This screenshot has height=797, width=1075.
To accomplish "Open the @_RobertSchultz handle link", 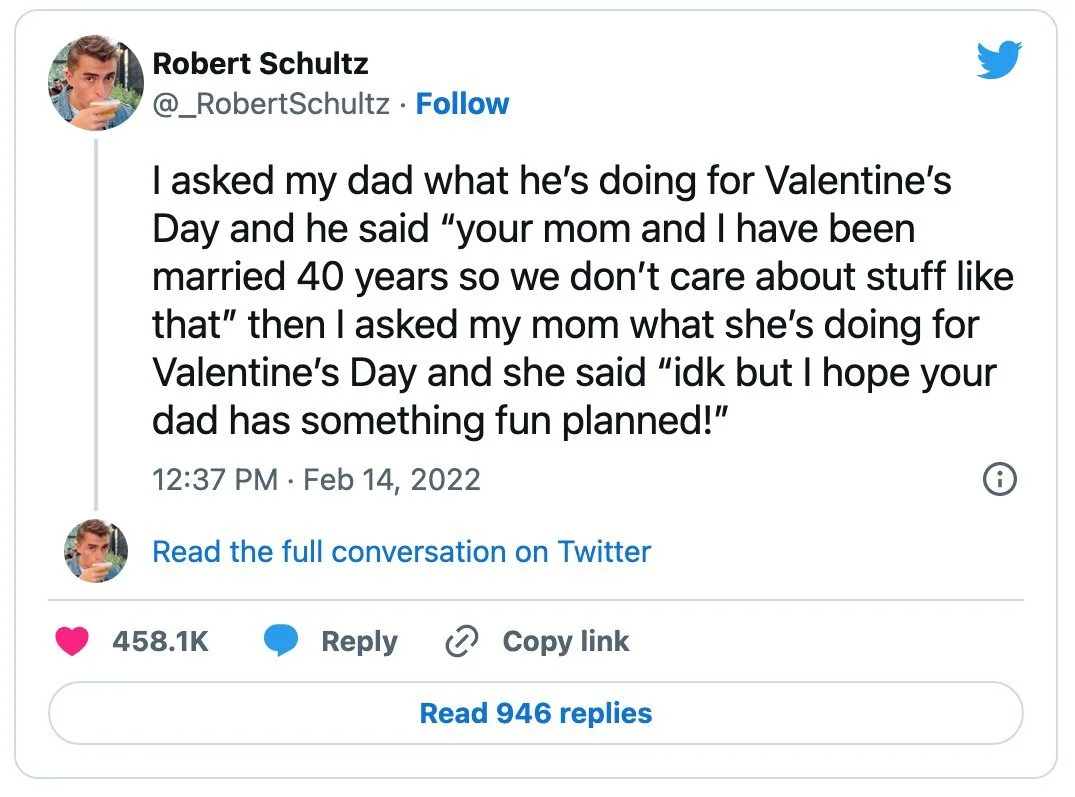I will [270, 104].
